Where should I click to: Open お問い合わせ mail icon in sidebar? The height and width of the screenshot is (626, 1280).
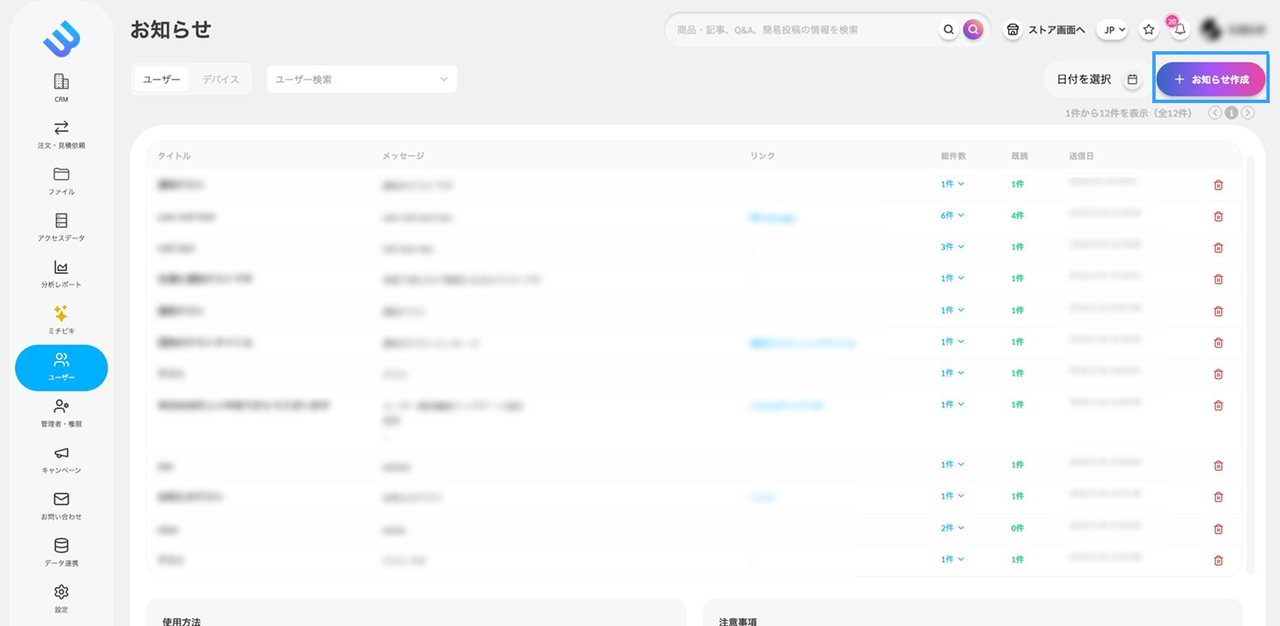coord(61,505)
